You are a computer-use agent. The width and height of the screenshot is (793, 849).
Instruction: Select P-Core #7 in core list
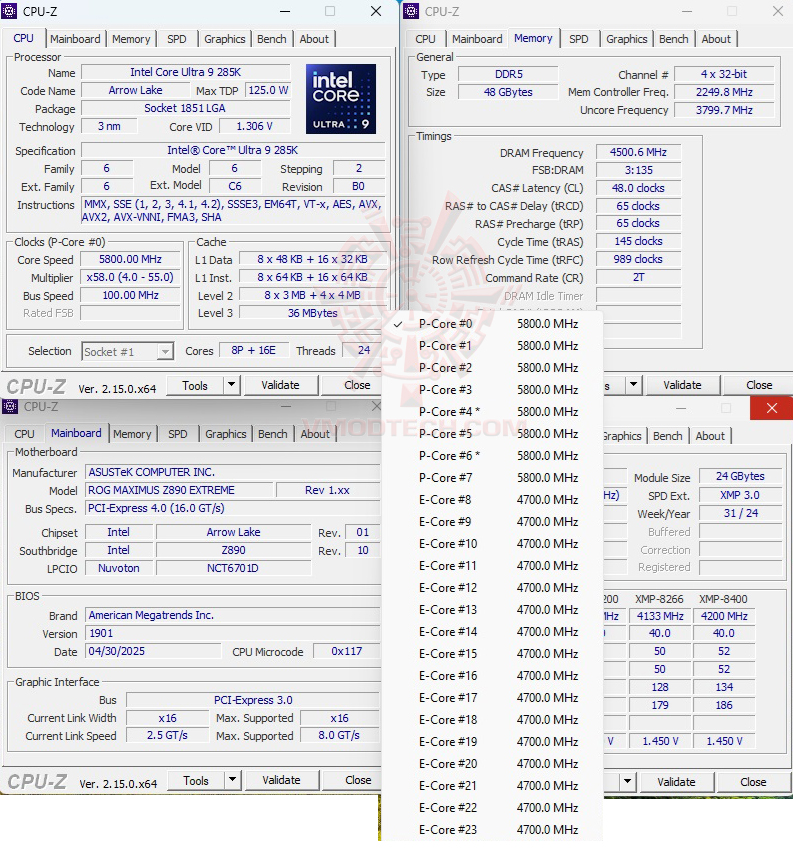pos(493,478)
